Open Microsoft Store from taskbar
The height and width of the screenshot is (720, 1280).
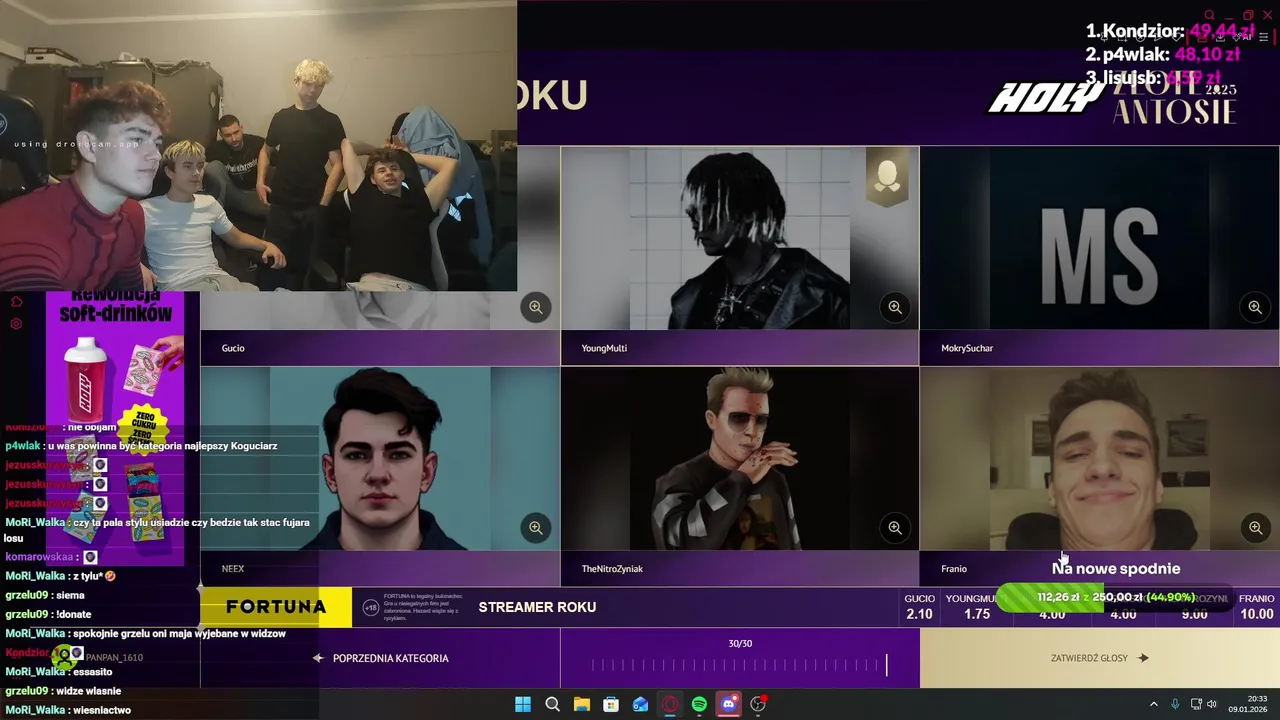[x=611, y=704]
